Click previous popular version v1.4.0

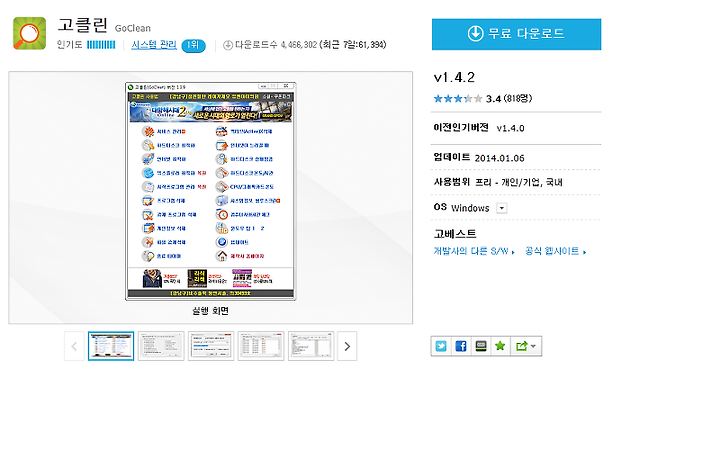pos(510,128)
